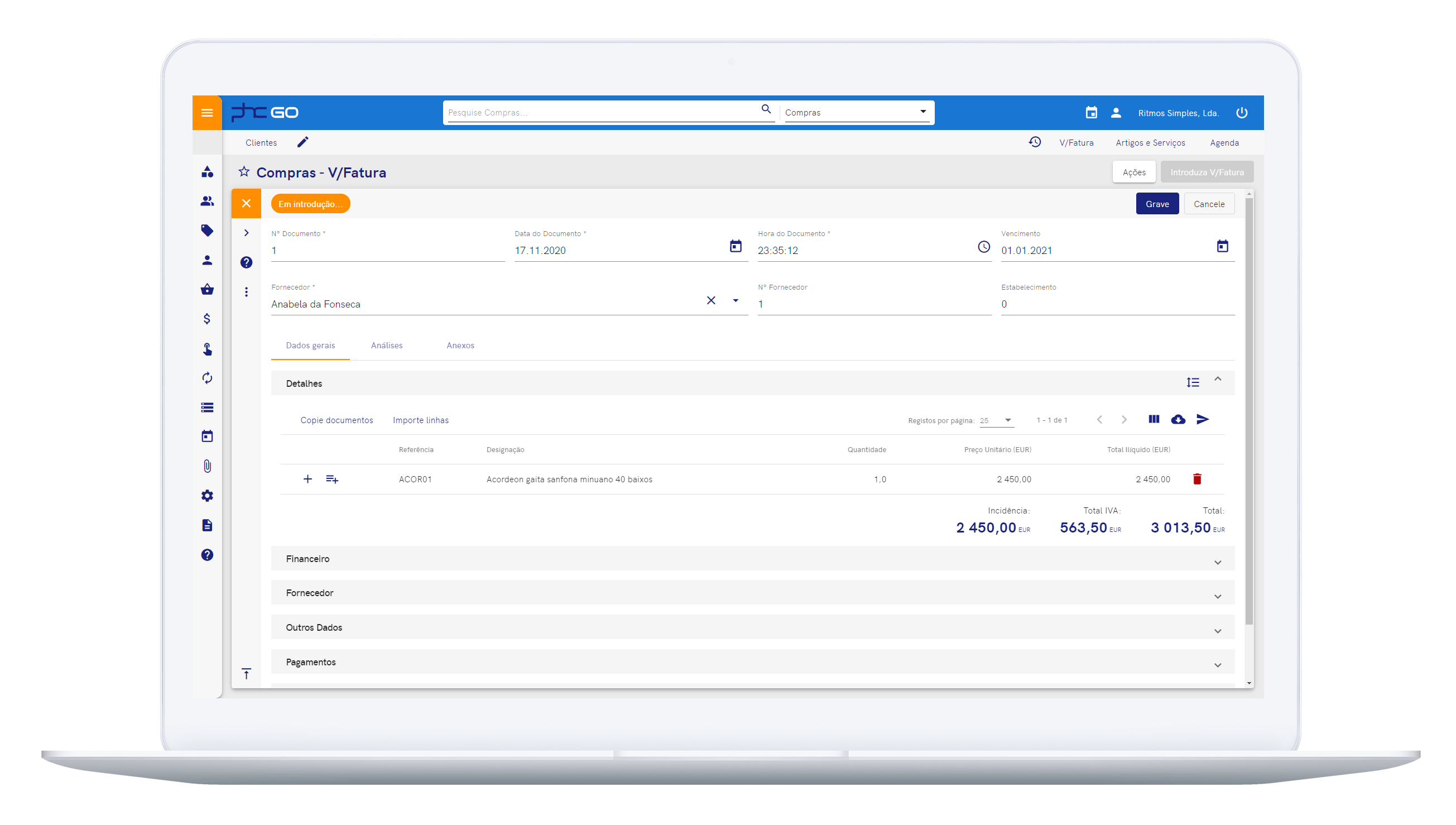
Task: Click the cloud download export icon
Action: (1178, 420)
